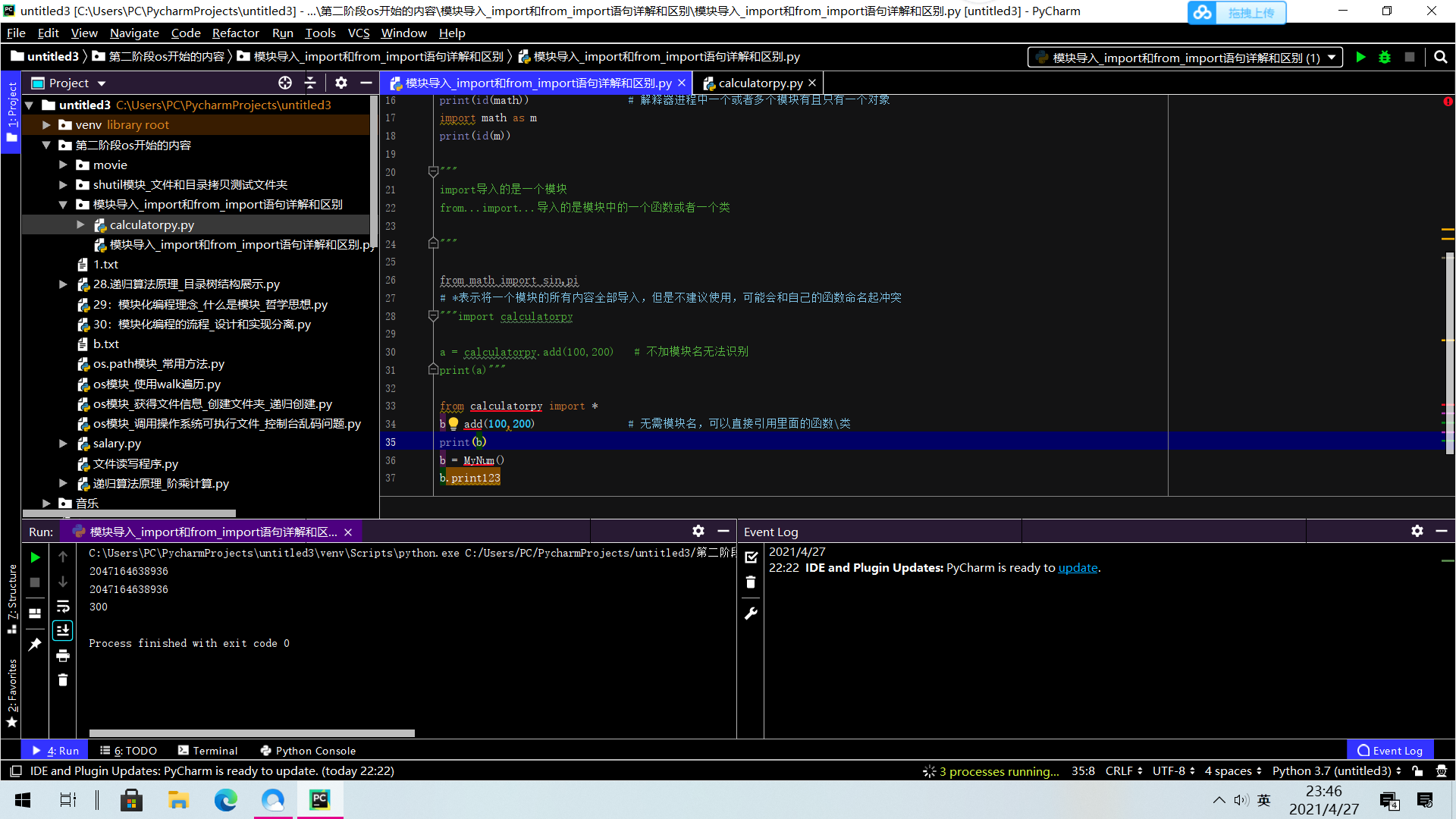This screenshot has height=819, width=1456.
Task: Close calculatorpy.py editor tab
Action: tap(812, 83)
